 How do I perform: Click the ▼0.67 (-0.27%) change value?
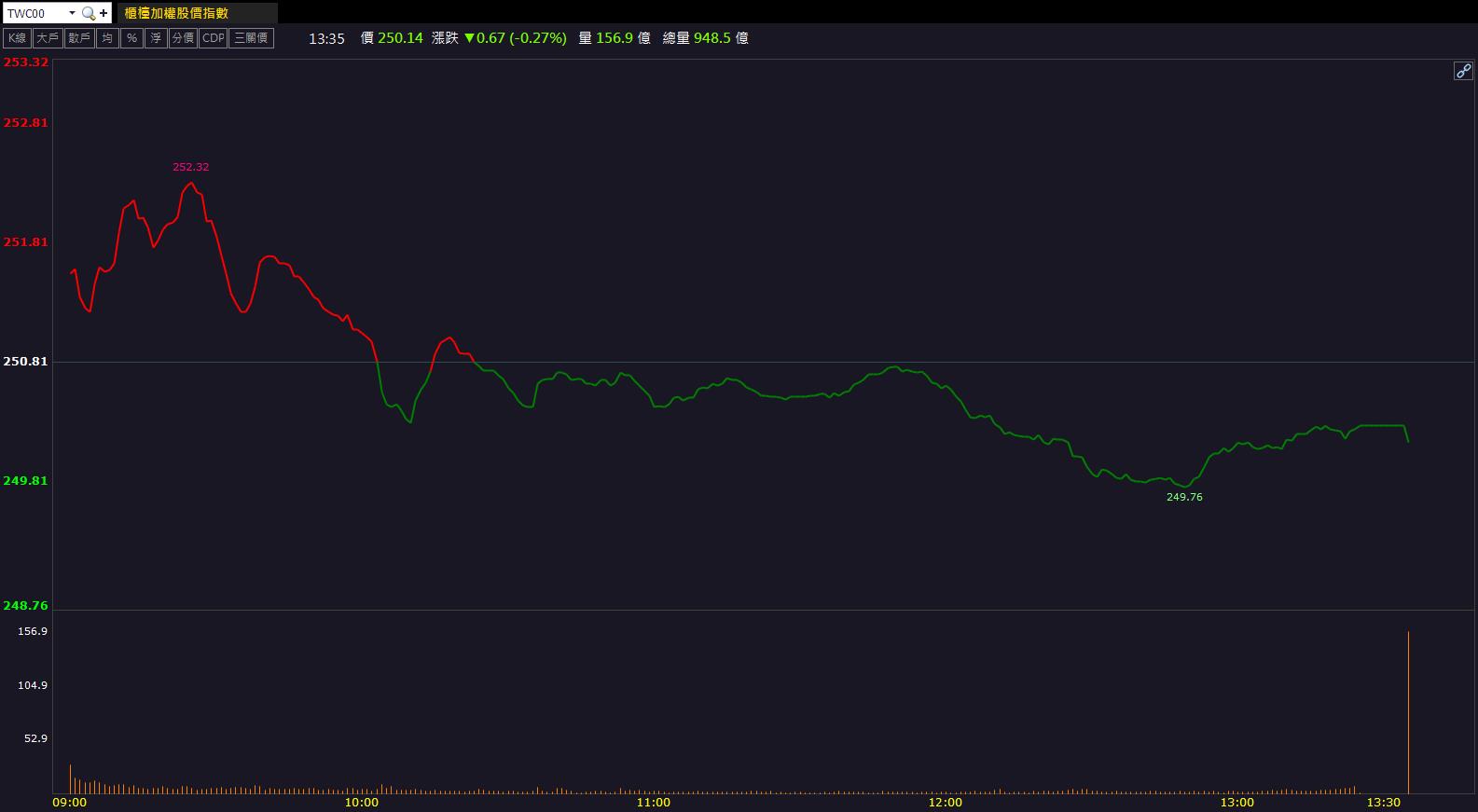click(516, 38)
